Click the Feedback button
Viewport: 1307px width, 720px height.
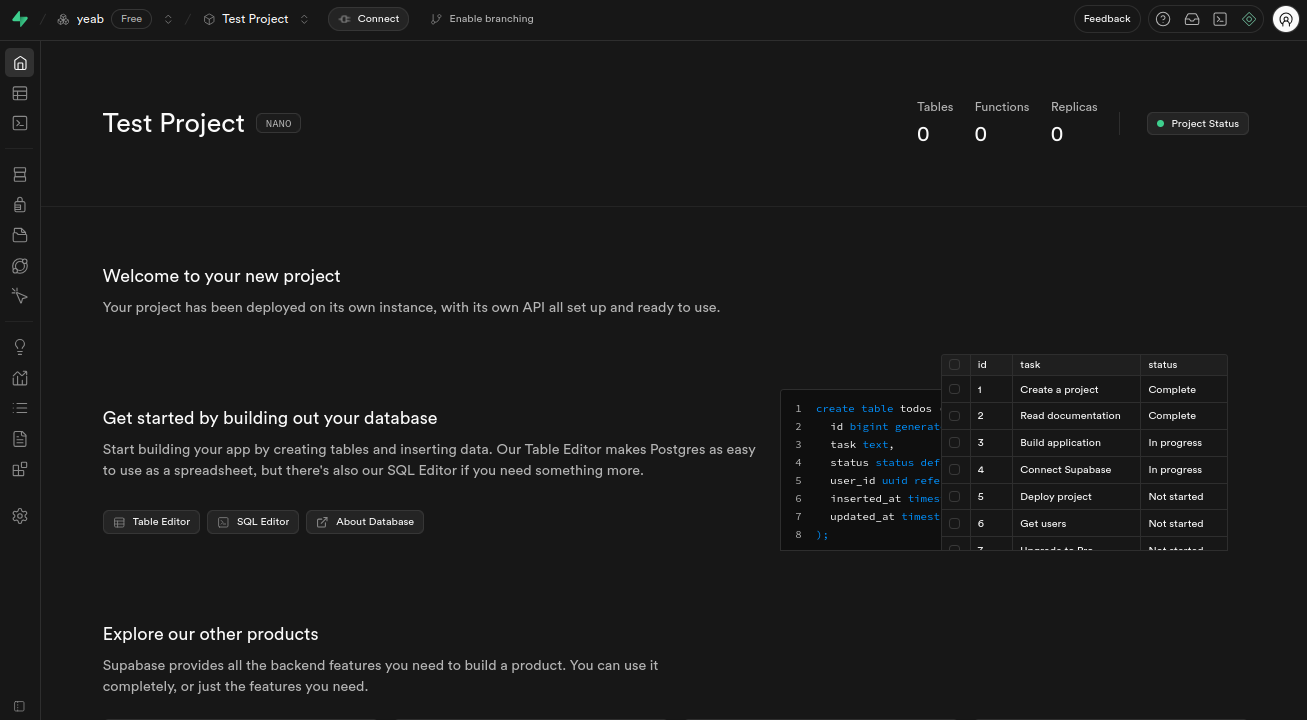pos(1107,19)
